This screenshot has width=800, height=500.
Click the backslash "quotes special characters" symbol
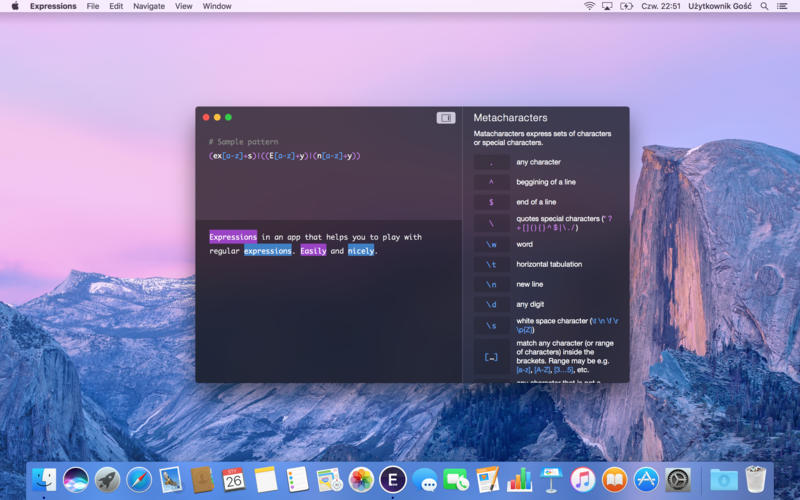click(x=491, y=223)
